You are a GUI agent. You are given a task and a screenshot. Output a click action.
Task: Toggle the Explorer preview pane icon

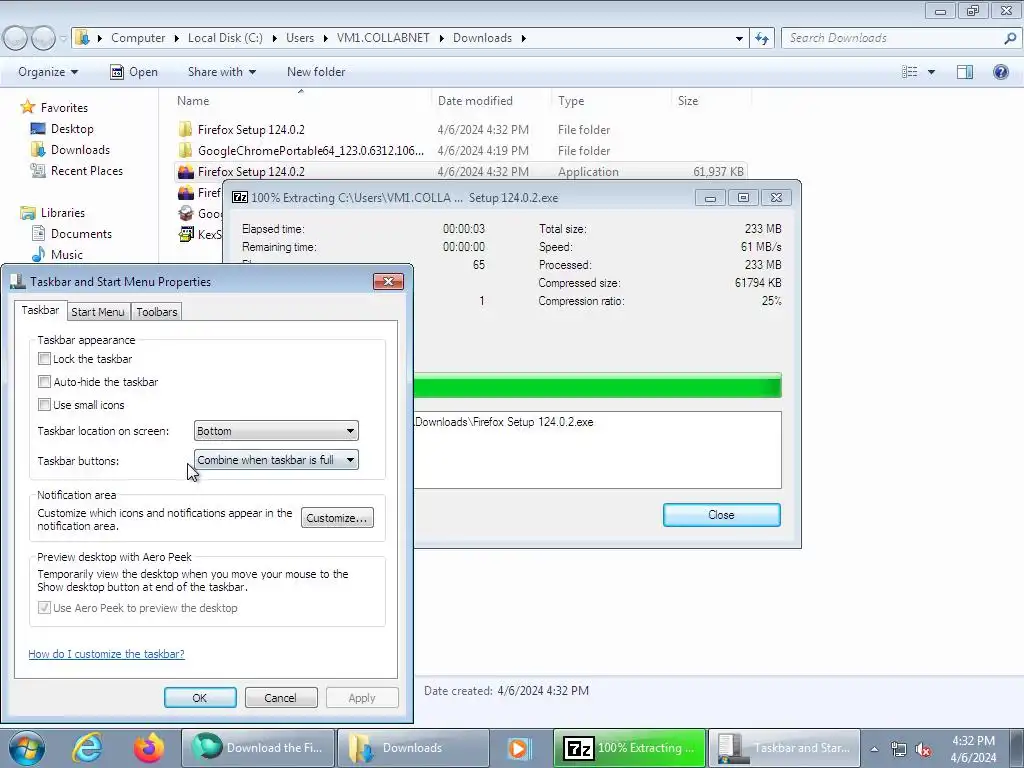click(965, 72)
